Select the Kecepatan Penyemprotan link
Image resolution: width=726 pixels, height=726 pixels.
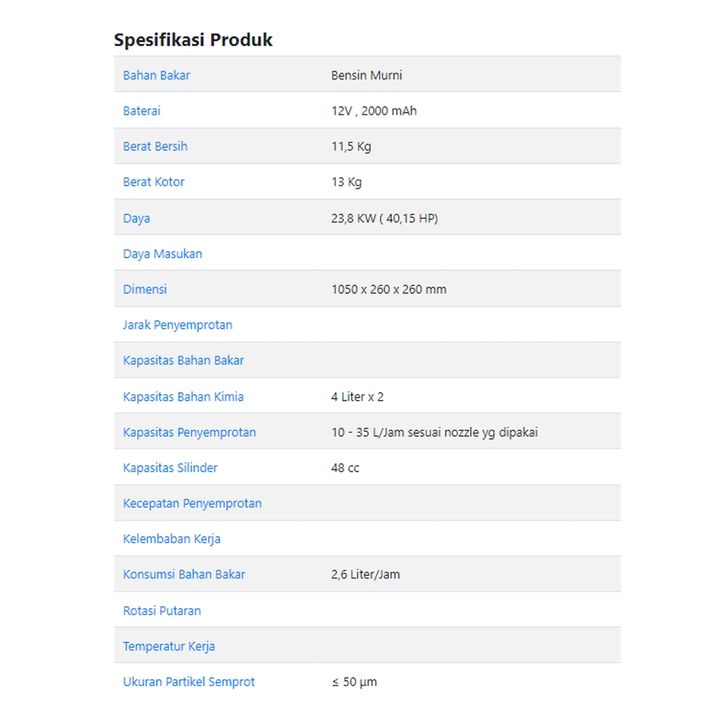coord(192,503)
